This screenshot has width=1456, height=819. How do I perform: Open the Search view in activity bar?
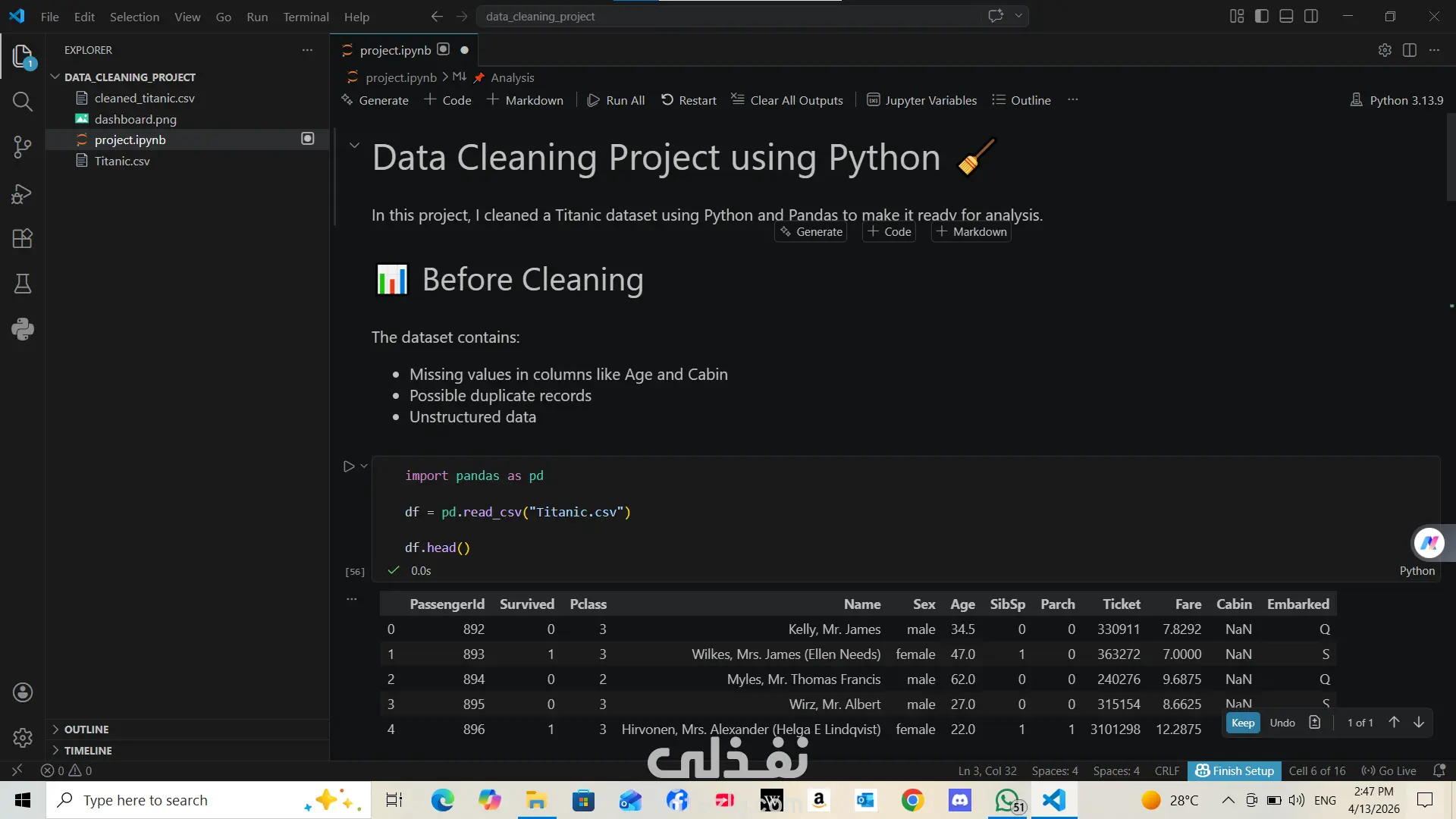(x=23, y=102)
